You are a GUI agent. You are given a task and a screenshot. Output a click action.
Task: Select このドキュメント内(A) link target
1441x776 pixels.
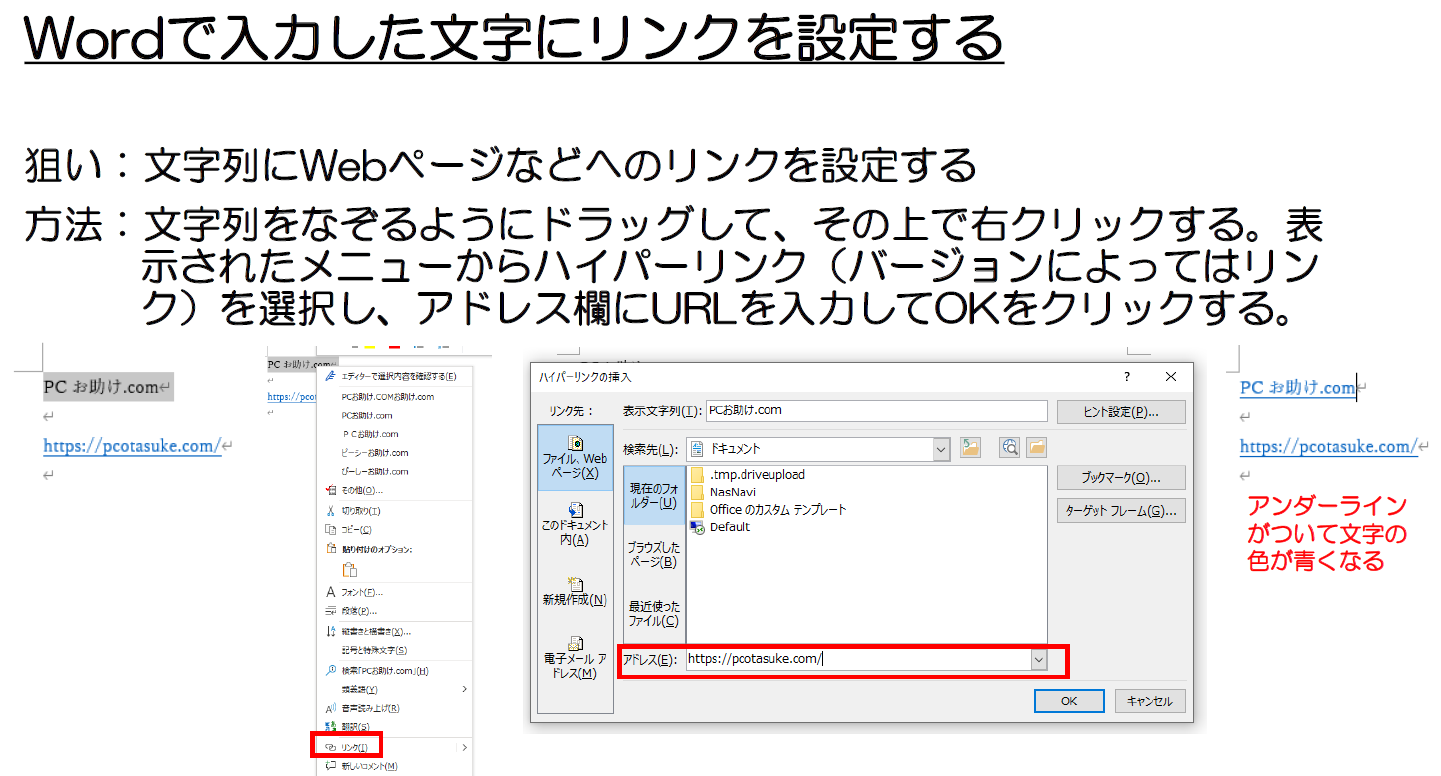[575, 524]
